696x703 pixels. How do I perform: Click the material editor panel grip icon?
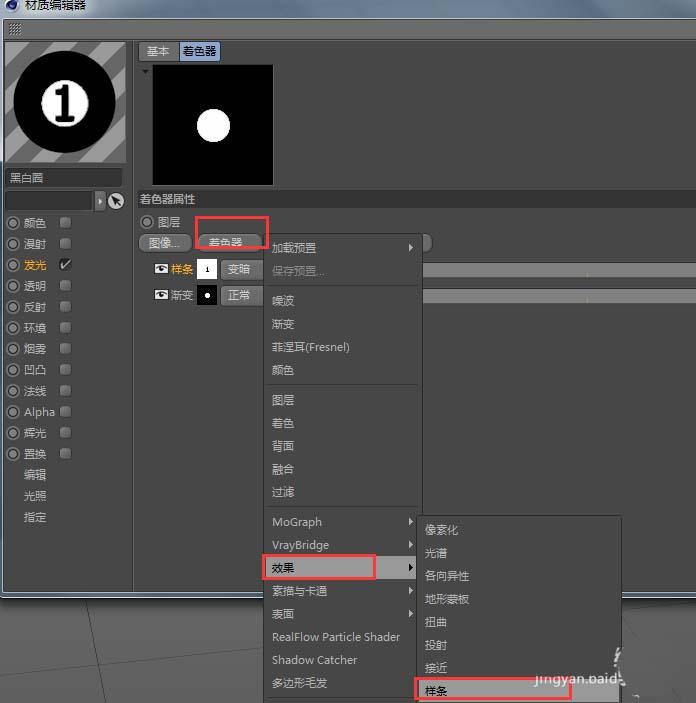pyautogui.click(x=15, y=29)
